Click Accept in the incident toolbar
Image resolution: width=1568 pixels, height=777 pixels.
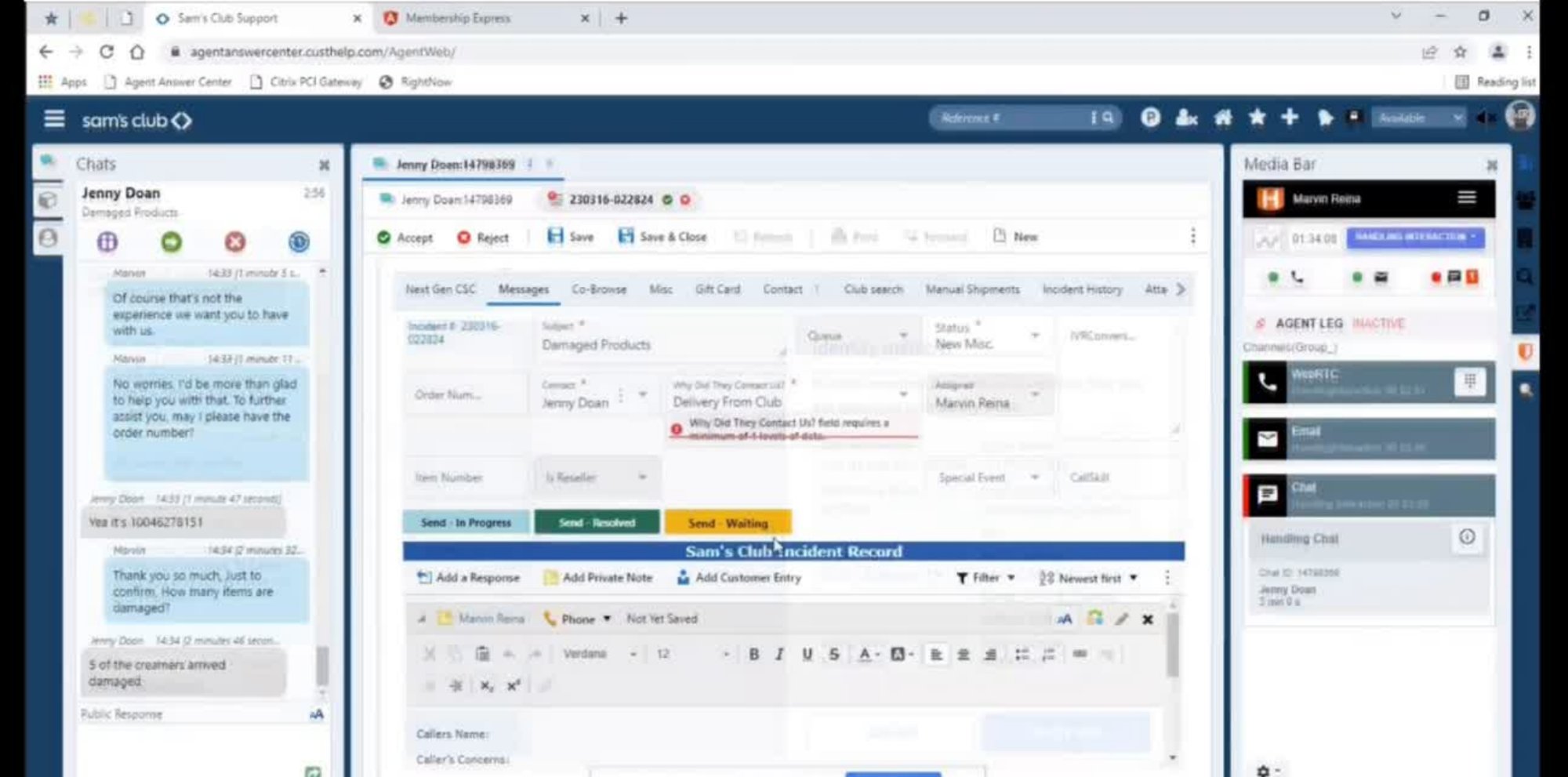pyautogui.click(x=405, y=238)
